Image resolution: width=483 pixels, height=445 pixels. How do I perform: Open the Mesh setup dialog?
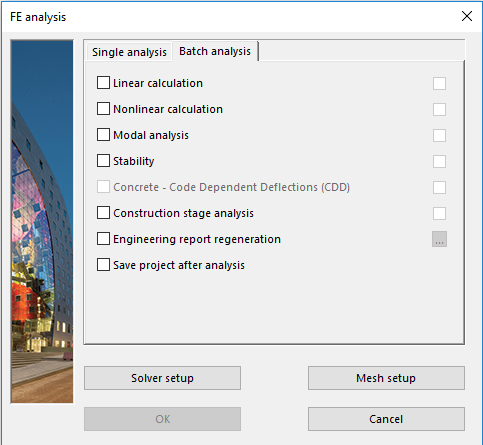point(386,378)
